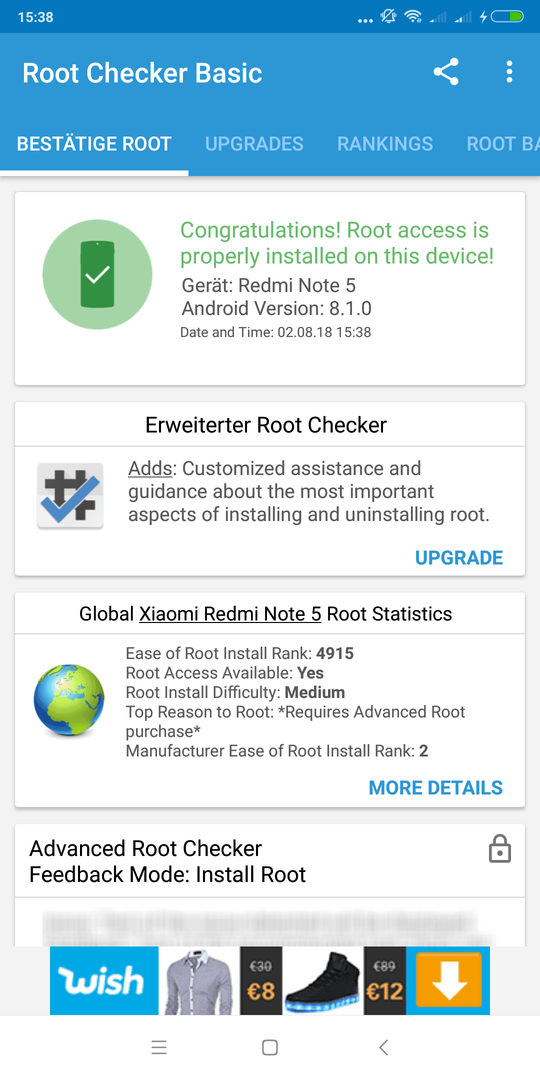Tap the lock icon on Advanced Root Checker
The image size is (540, 1080).
click(x=499, y=849)
